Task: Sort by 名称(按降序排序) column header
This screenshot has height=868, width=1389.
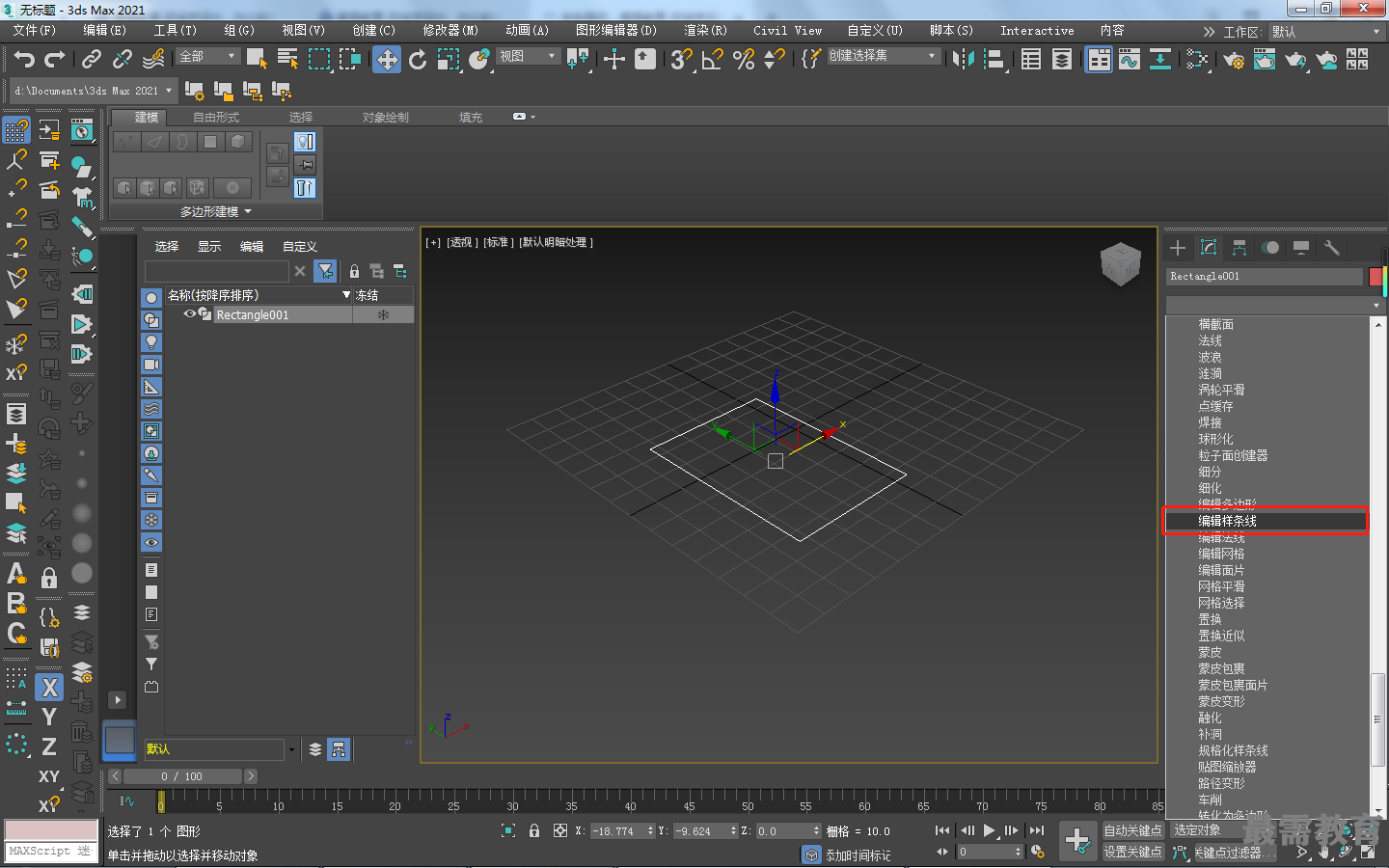Action: click(x=259, y=295)
